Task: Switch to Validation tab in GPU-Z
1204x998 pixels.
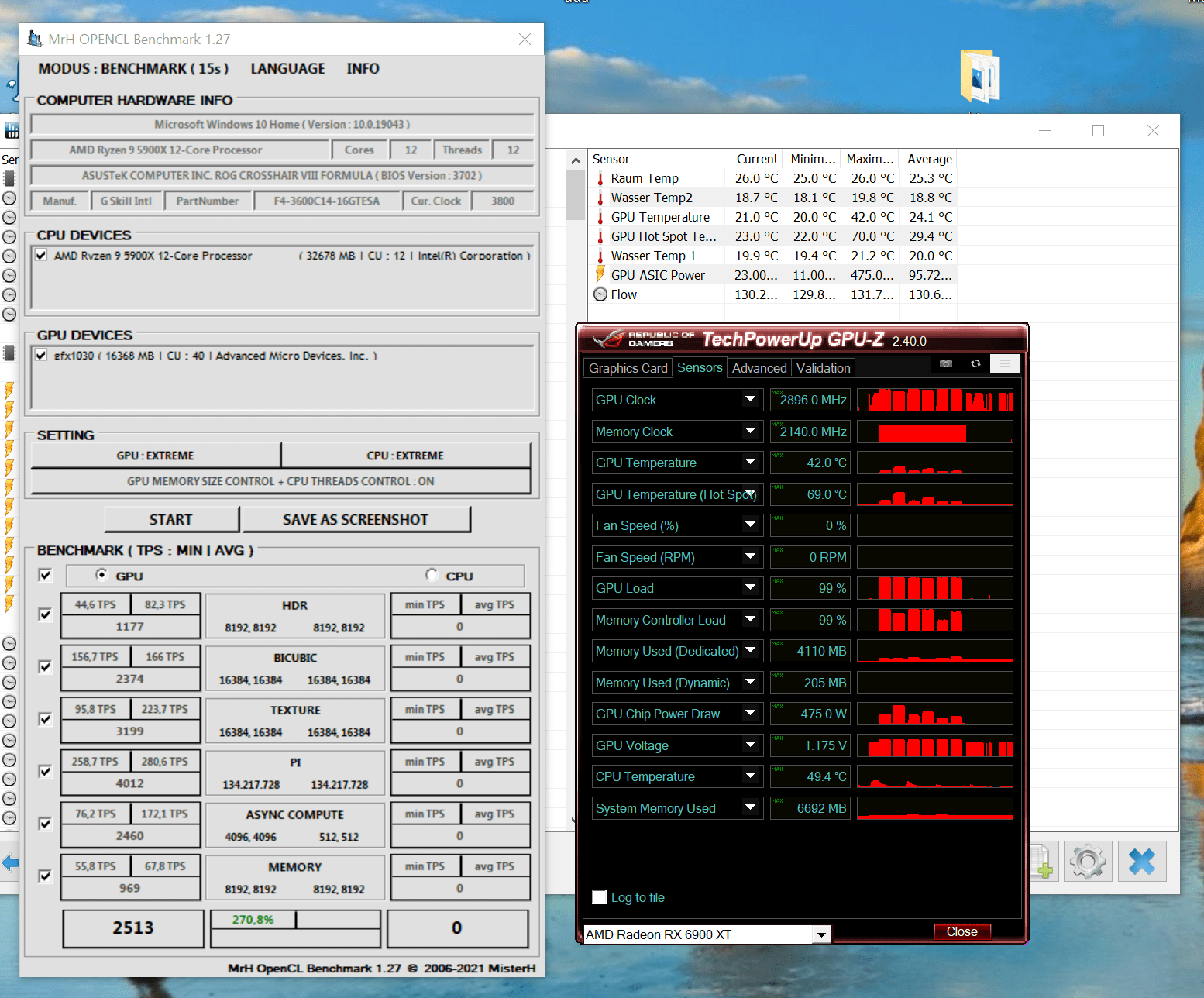Action: tap(823, 368)
